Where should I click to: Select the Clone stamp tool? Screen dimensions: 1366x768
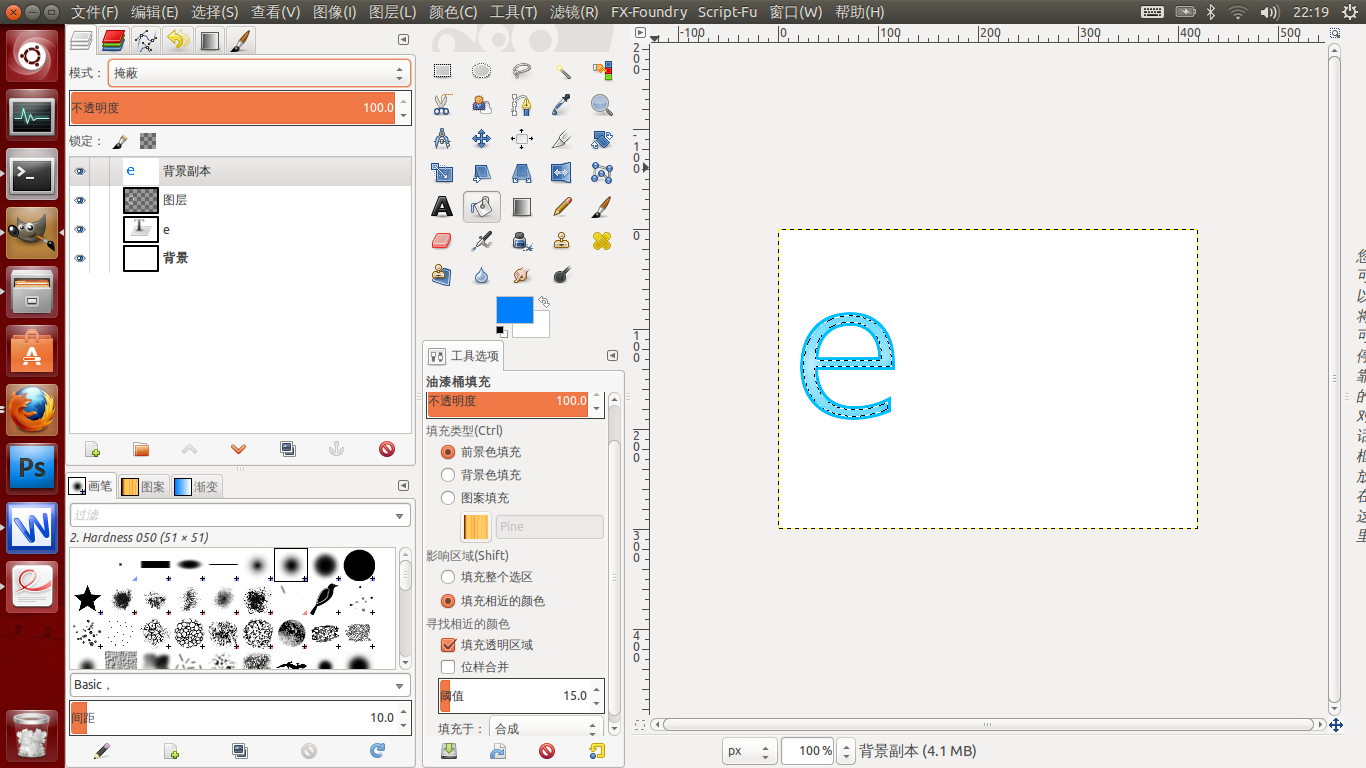562,241
